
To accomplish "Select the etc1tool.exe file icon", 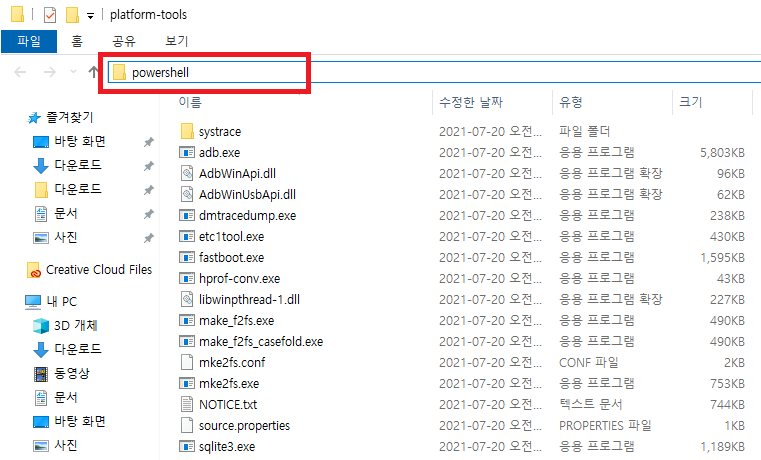I will [187, 236].
